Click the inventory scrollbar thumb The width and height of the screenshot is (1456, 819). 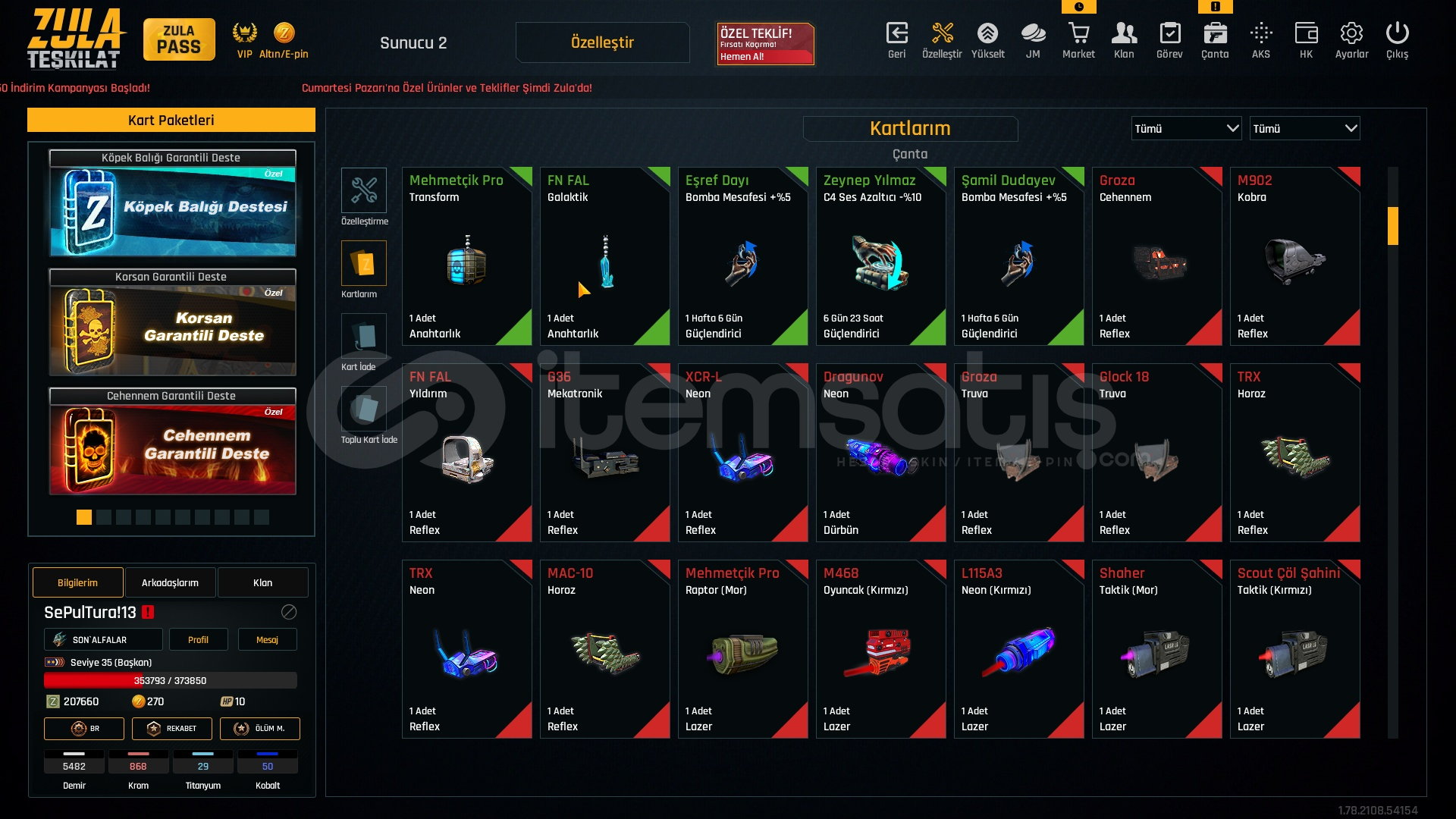[1392, 226]
